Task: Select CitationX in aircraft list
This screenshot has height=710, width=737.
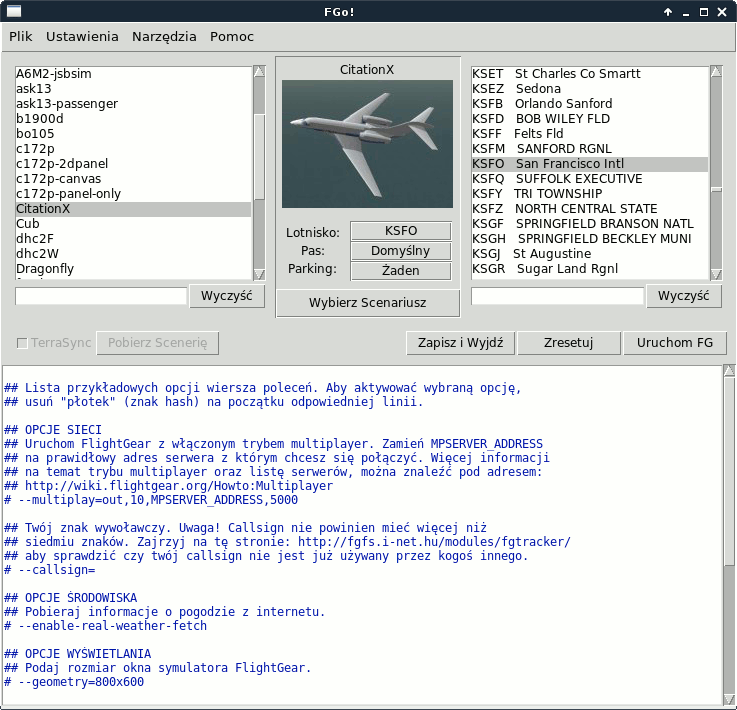Action: pyautogui.click(x=133, y=209)
